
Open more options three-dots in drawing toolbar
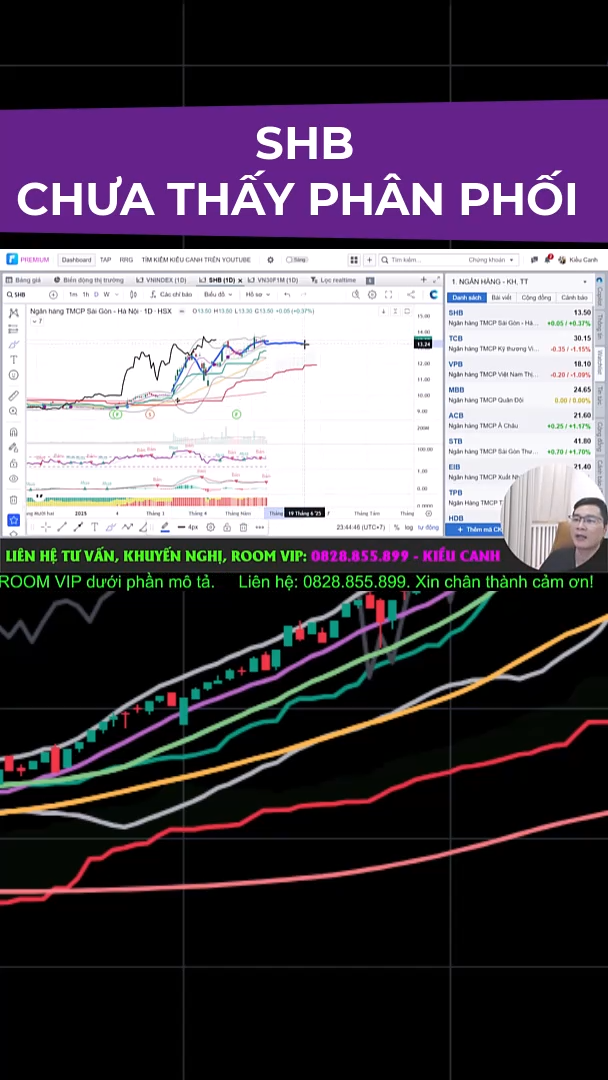click(x=260, y=527)
